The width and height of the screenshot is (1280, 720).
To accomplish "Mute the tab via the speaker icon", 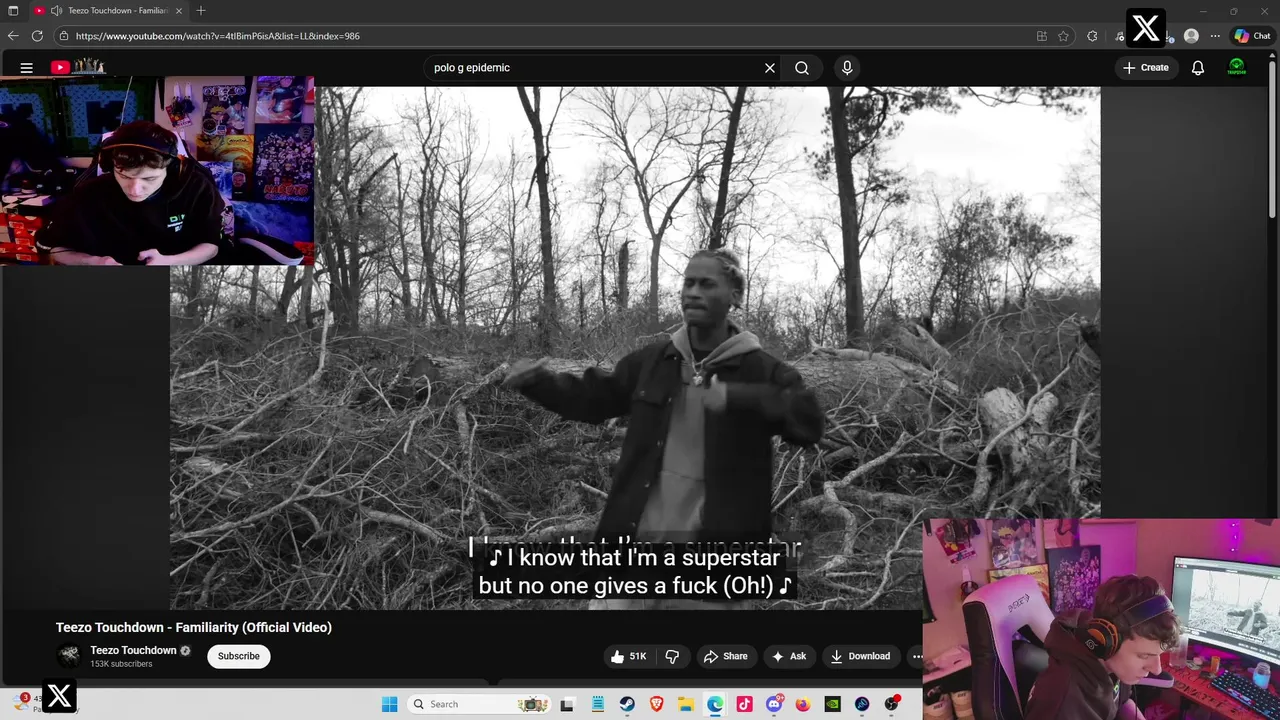I will tap(56, 10).
